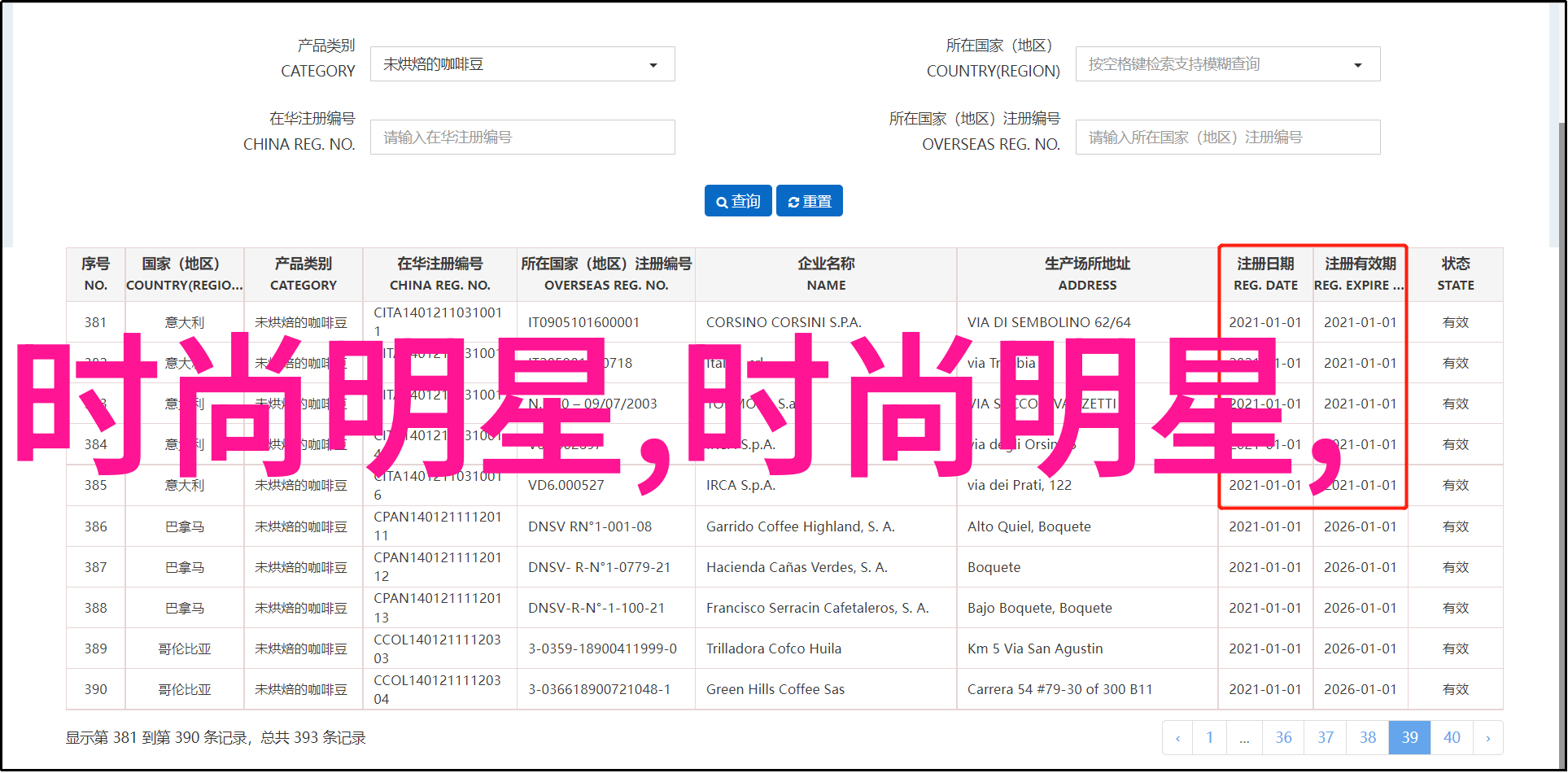
Task: Open pagination page 40
Action: coord(1452,738)
